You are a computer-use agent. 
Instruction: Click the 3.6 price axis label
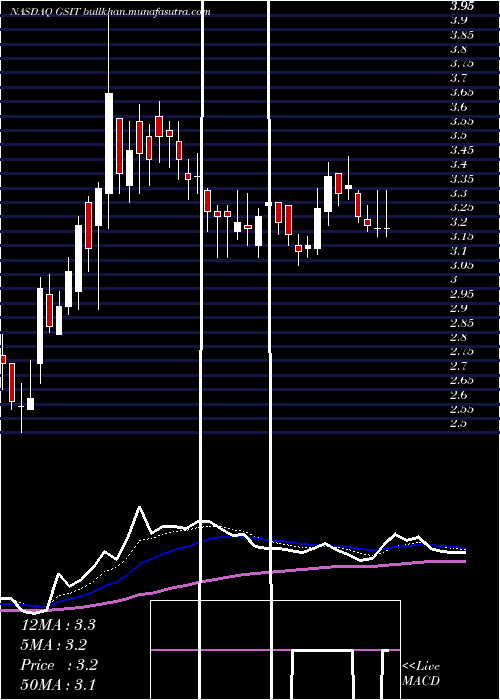point(459,107)
